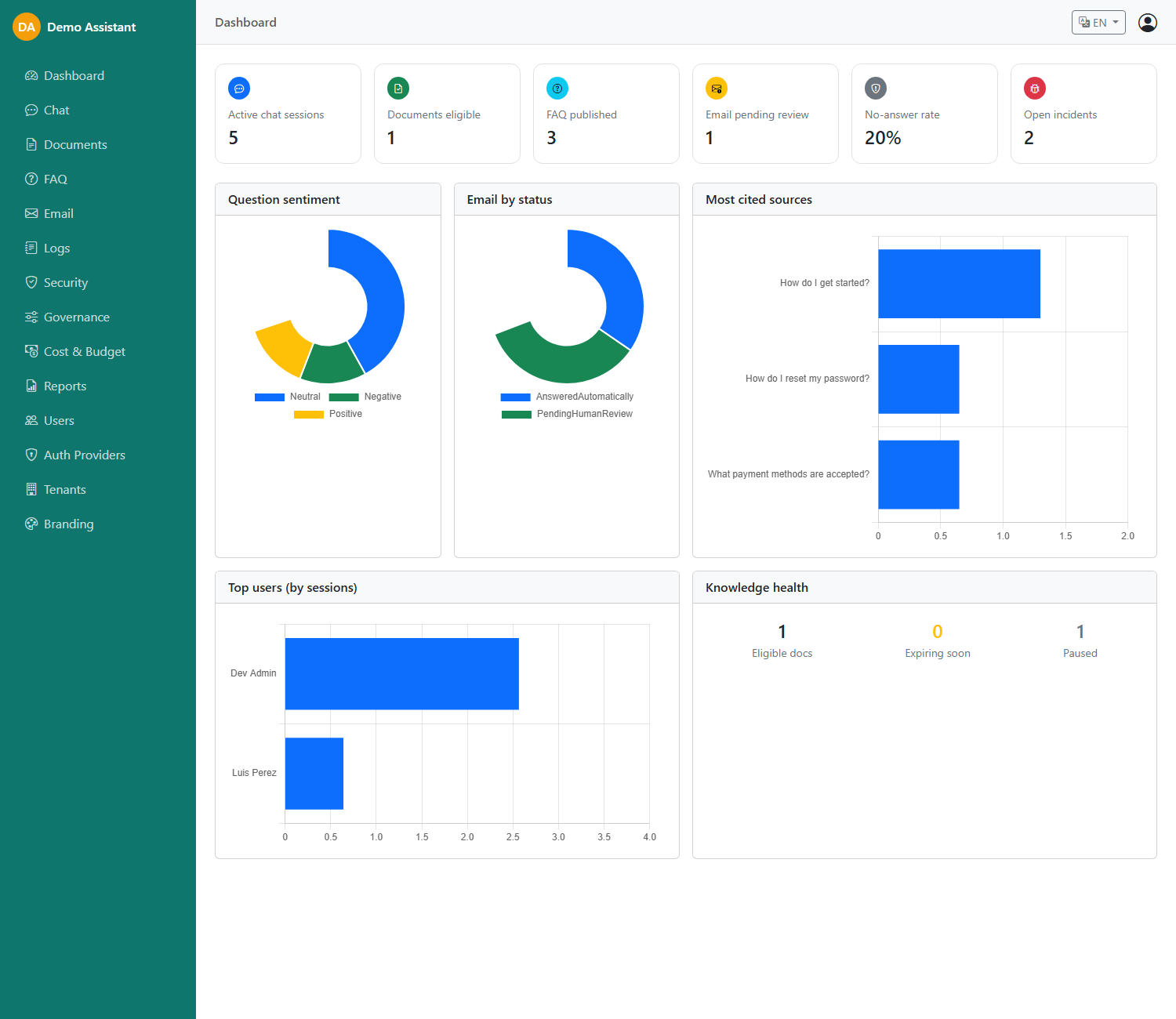This screenshot has width=1176, height=1019.
Task: Click the 'How do I get started?' bar
Action: (x=959, y=284)
